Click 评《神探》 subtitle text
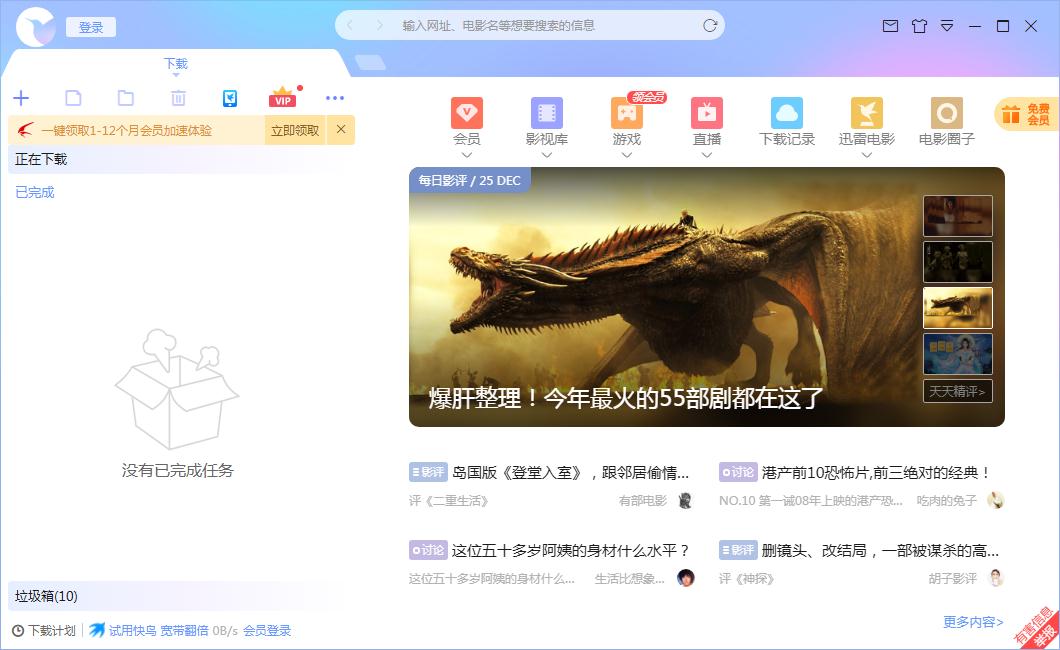1060x650 pixels. pos(746,578)
